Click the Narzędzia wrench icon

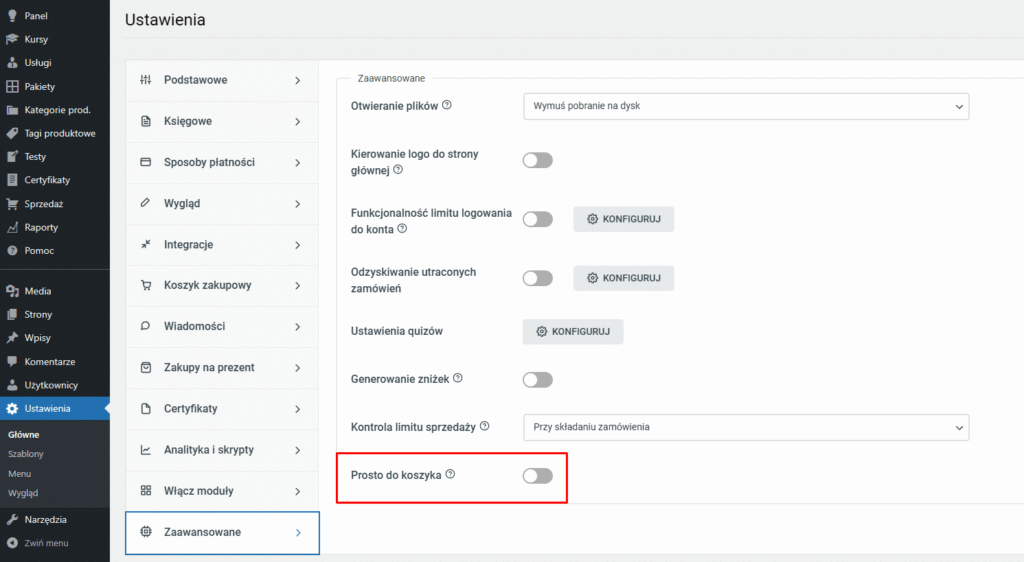coord(12,520)
